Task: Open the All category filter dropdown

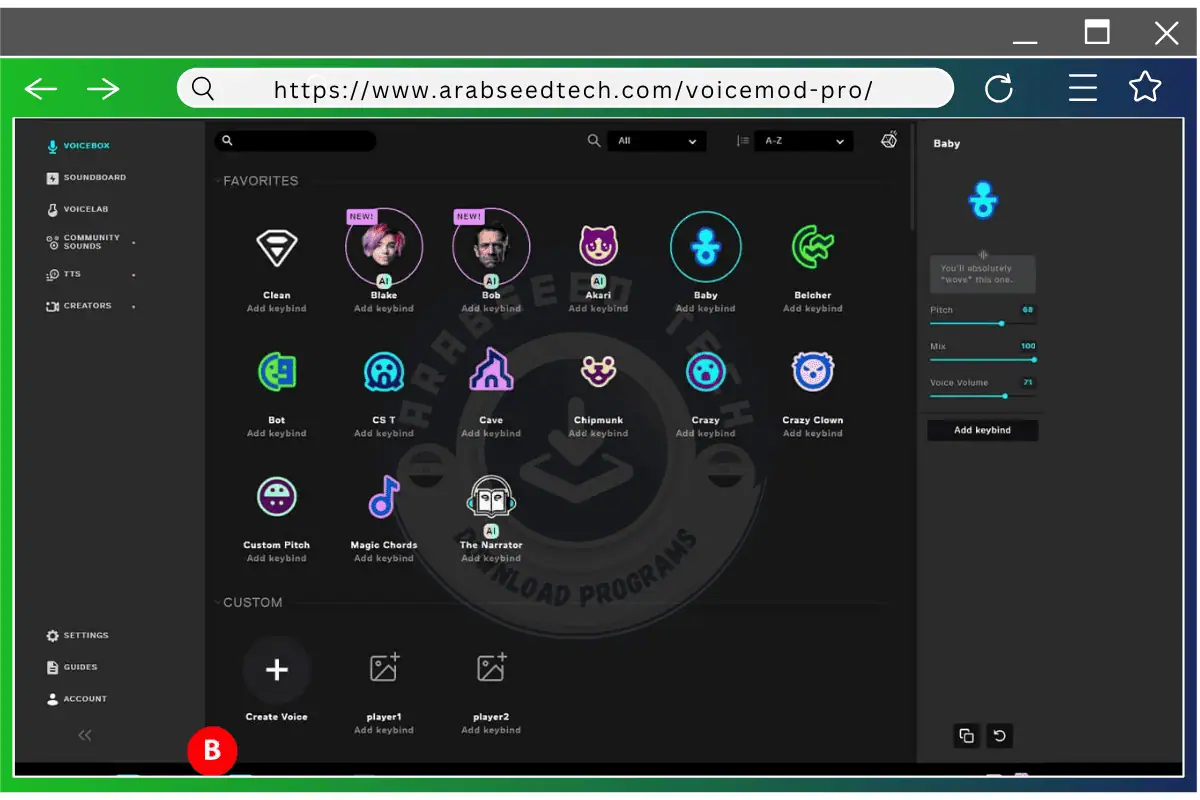Action: click(x=657, y=140)
